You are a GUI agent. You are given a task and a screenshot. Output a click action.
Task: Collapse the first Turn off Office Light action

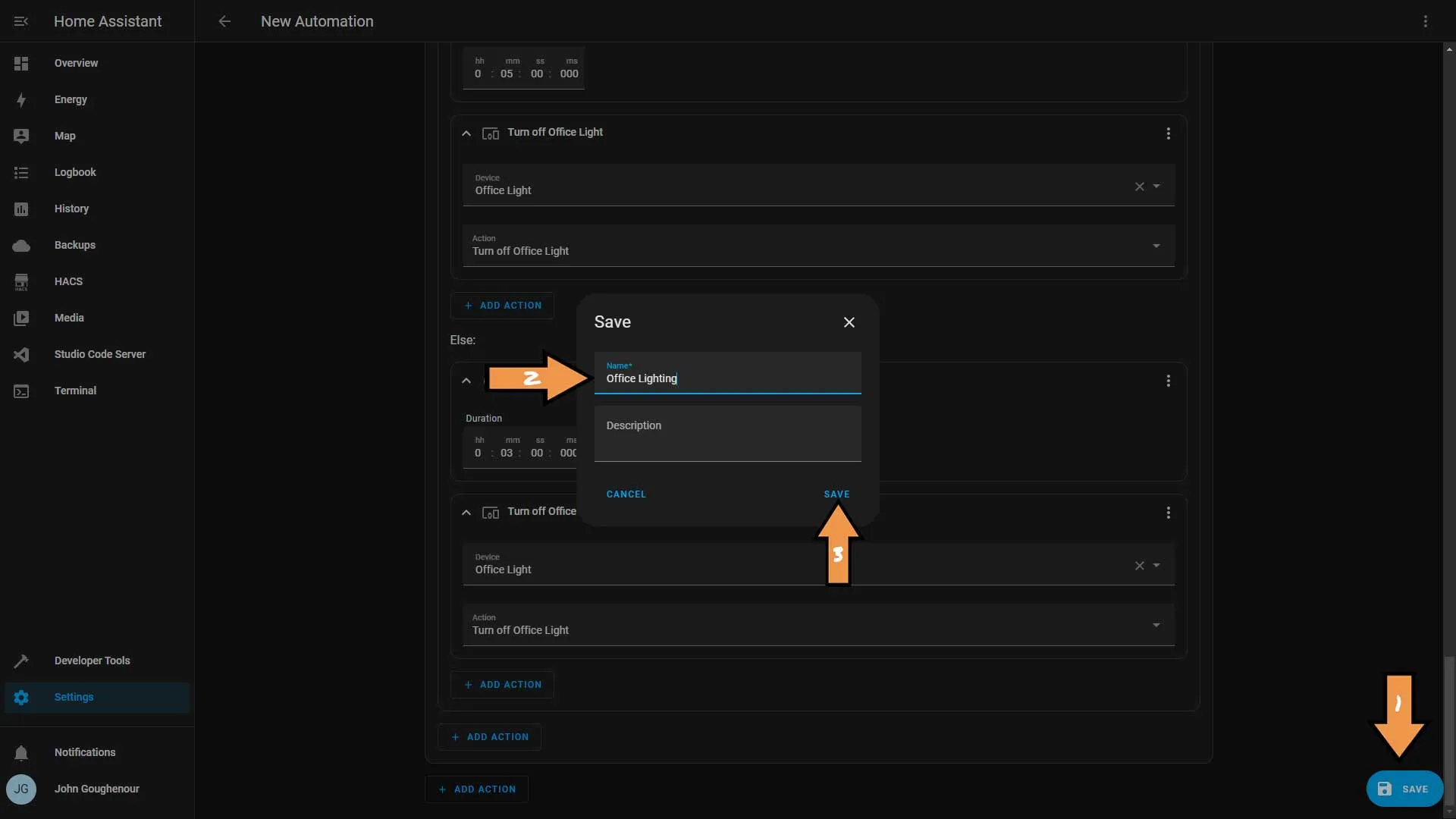pyautogui.click(x=466, y=133)
